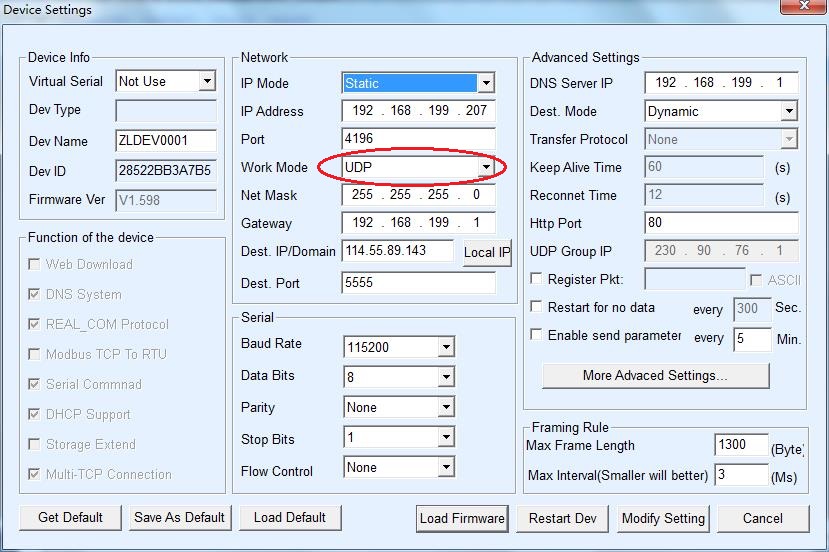829x552 pixels.
Task: Toggle Restart for no data option
Action: pos(537,308)
